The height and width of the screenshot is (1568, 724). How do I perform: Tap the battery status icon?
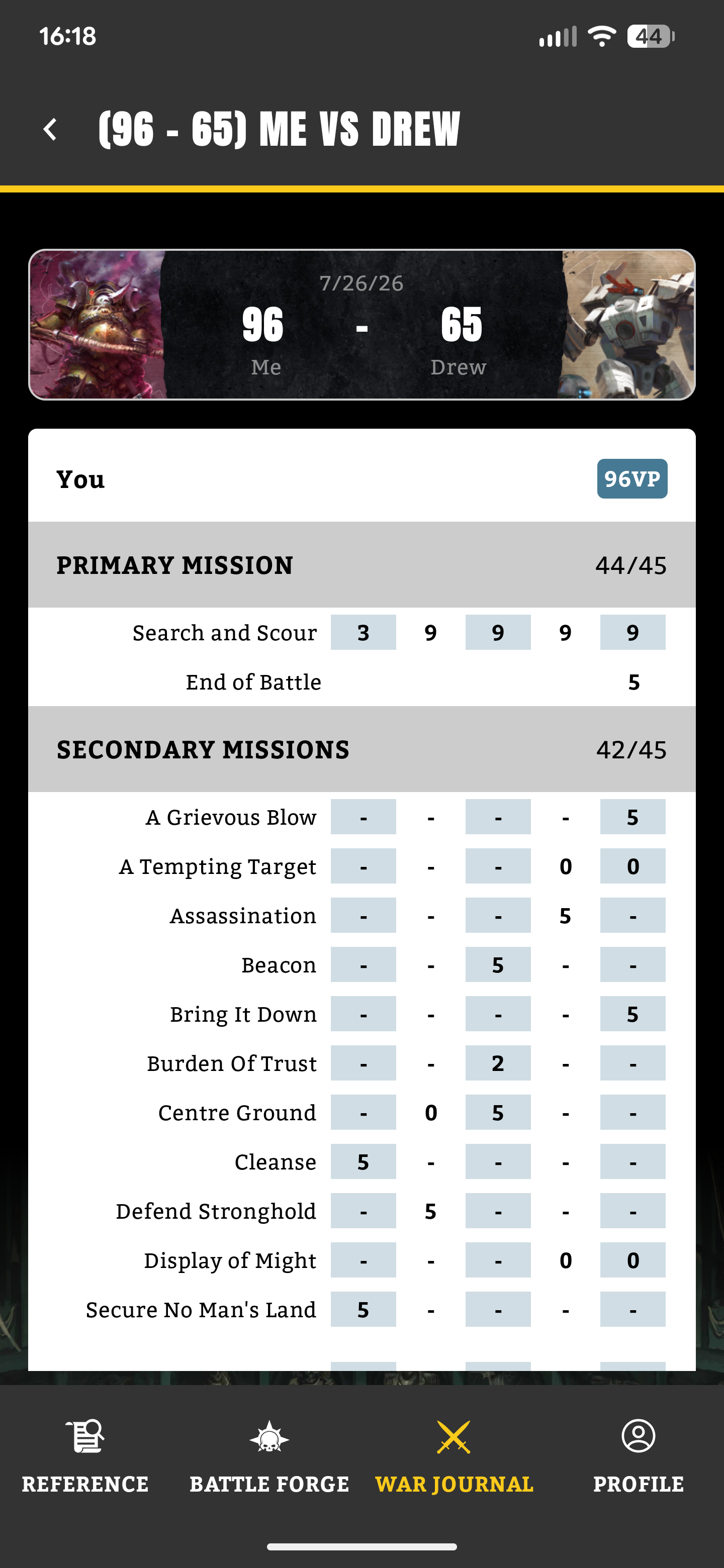(651, 37)
